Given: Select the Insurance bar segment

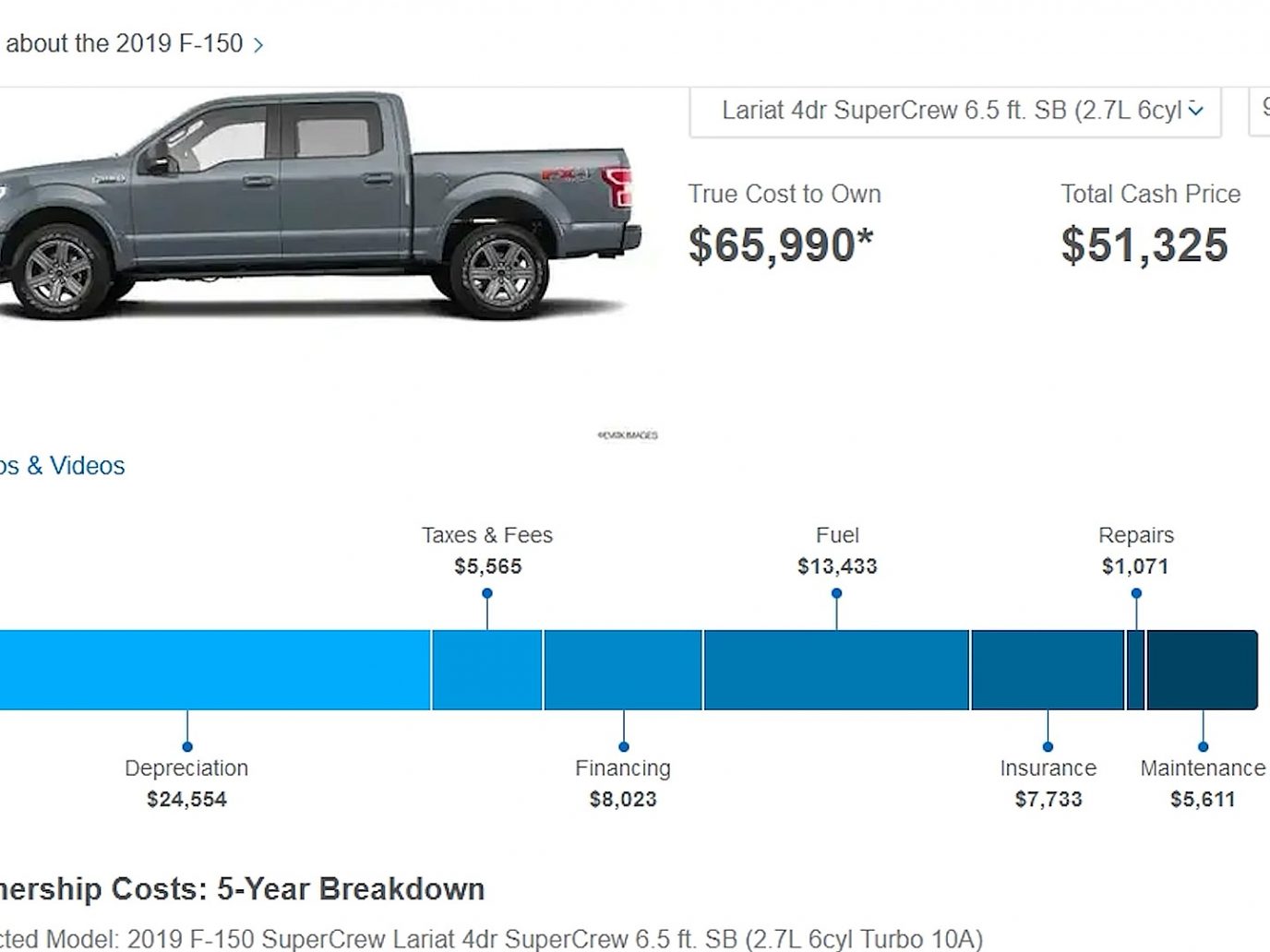Looking at the screenshot, I should coord(1048,671).
